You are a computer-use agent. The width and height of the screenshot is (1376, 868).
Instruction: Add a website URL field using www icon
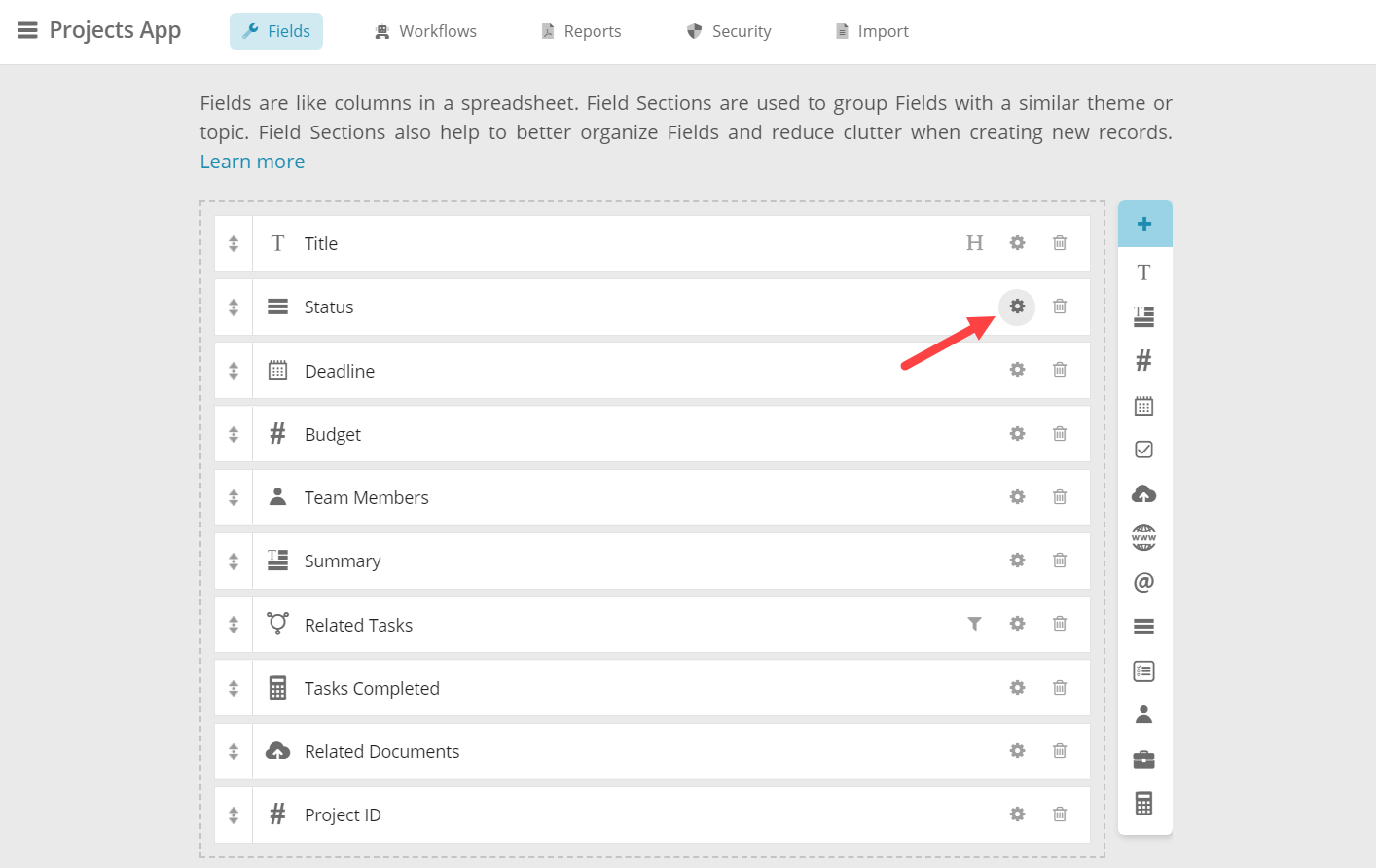click(1144, 538)
